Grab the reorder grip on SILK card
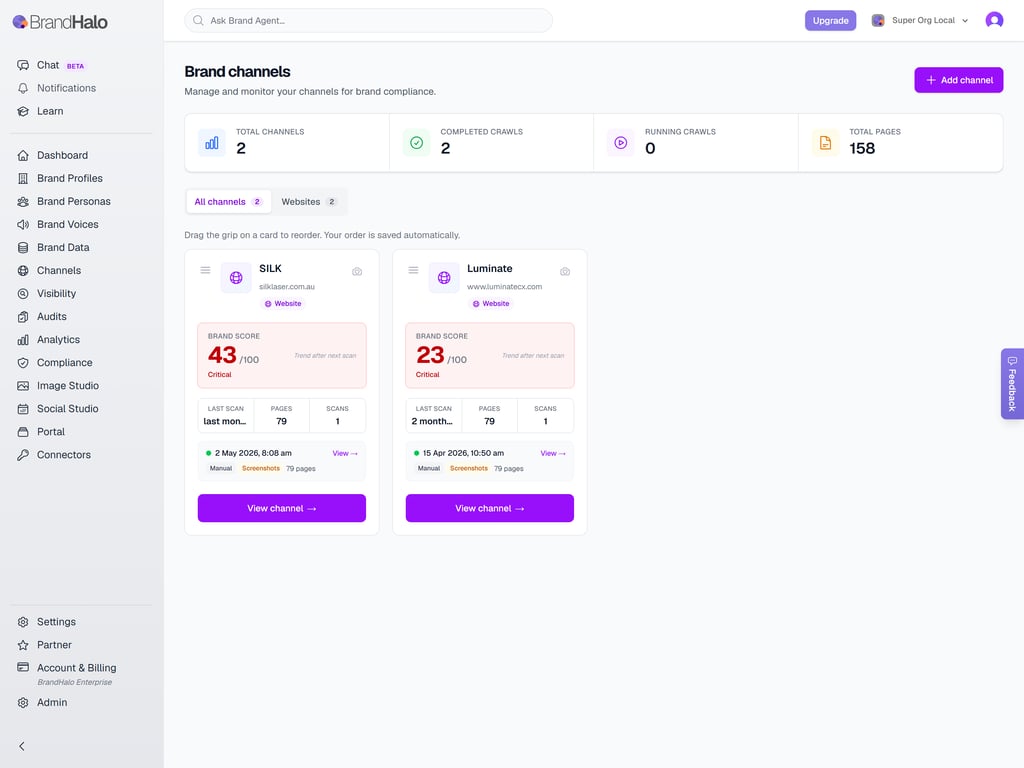 205,270
